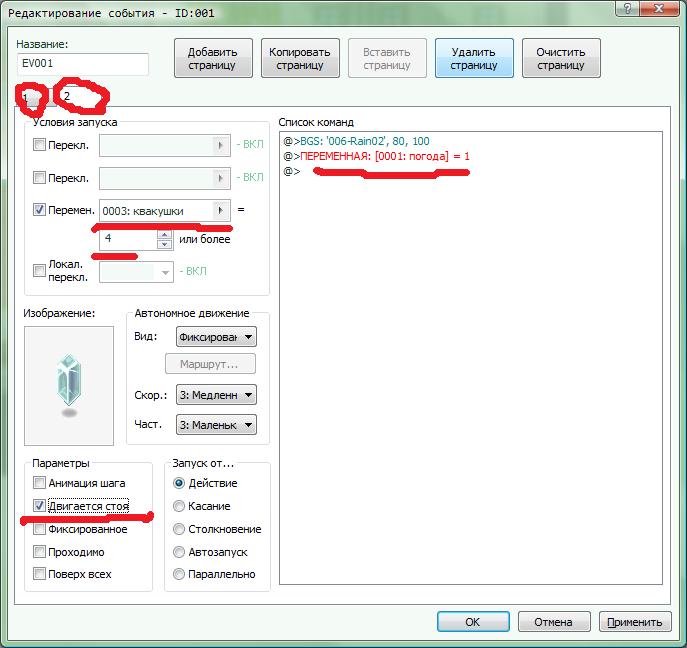Enable the Проходимо checkbox
Screen dimensions: 687x648
pyautogui.click(x=40, y=552)
